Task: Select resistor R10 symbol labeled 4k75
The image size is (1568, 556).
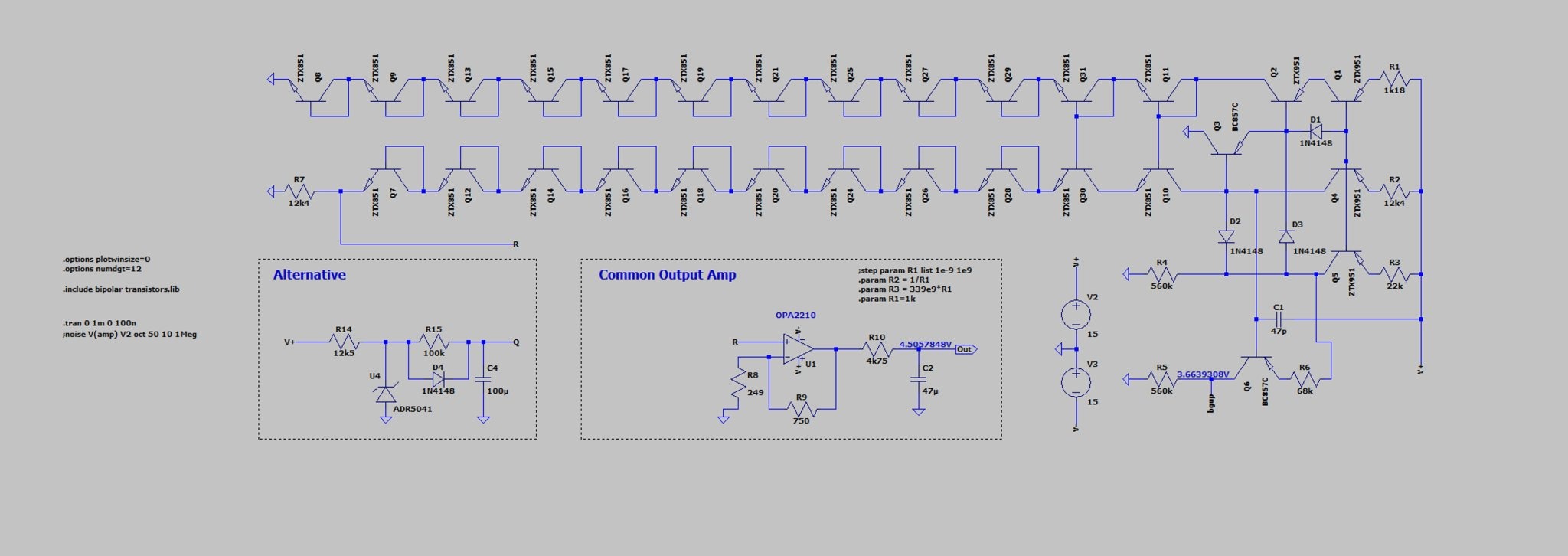Action: [876, 349]
